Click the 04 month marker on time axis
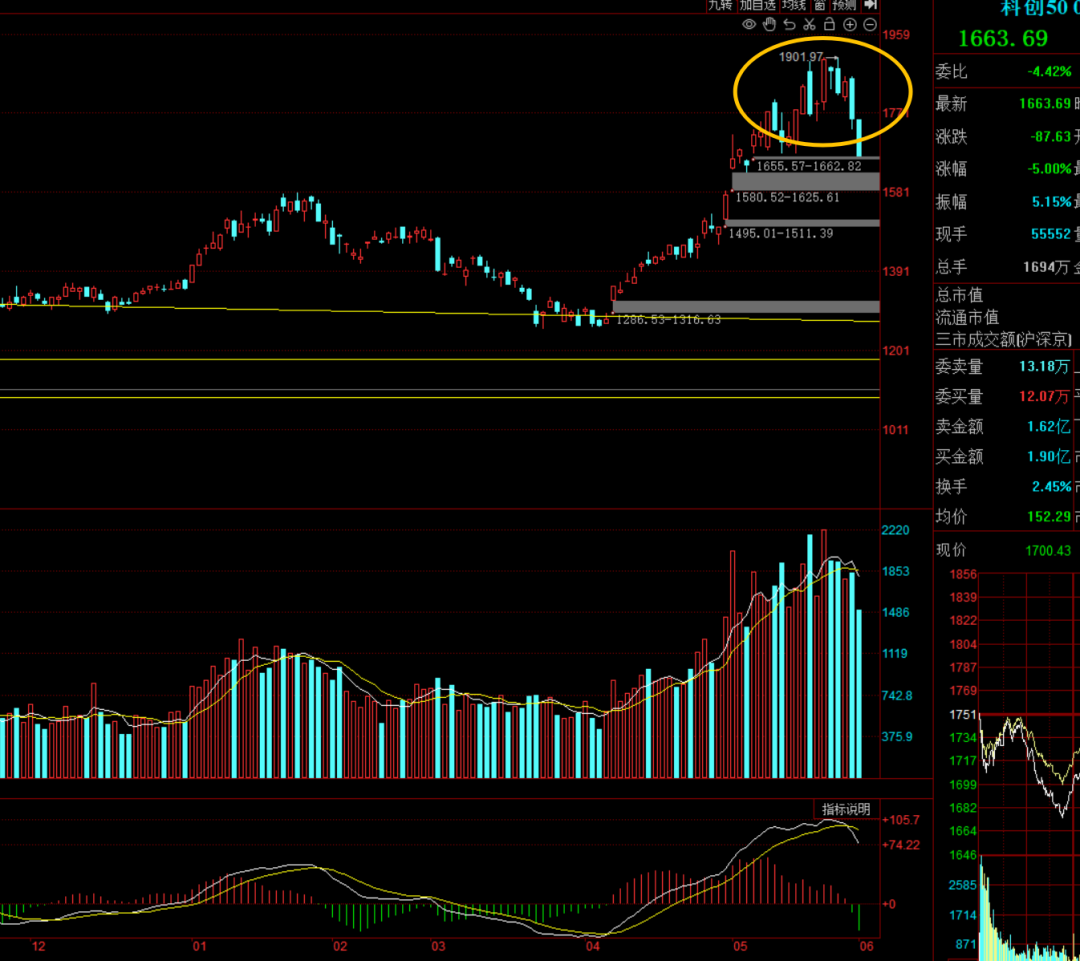The width and height of the screenshot is (1080, 961). point(593,946)
